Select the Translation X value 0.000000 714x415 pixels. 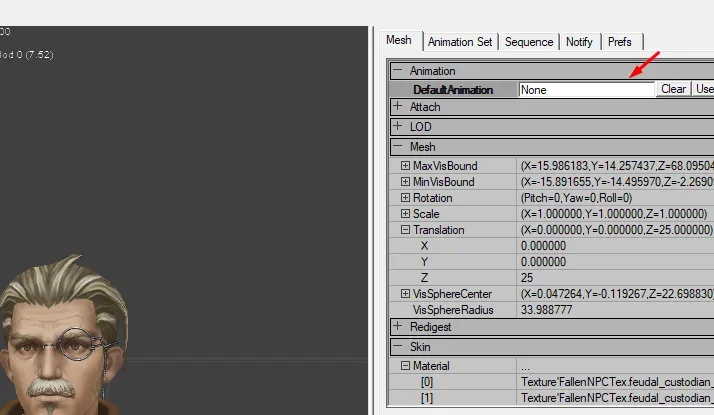coord(543,246)
